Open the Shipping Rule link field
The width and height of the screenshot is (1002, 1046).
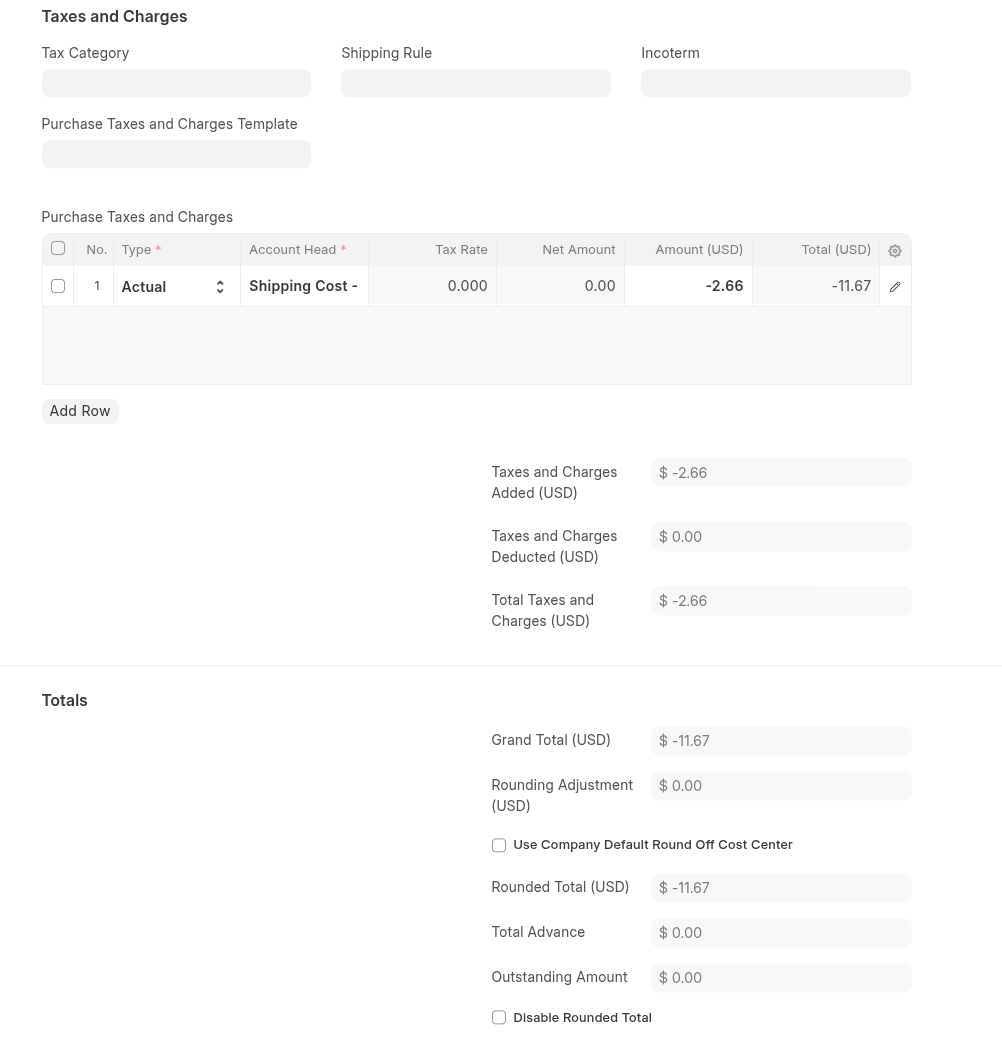pos(476,83)
